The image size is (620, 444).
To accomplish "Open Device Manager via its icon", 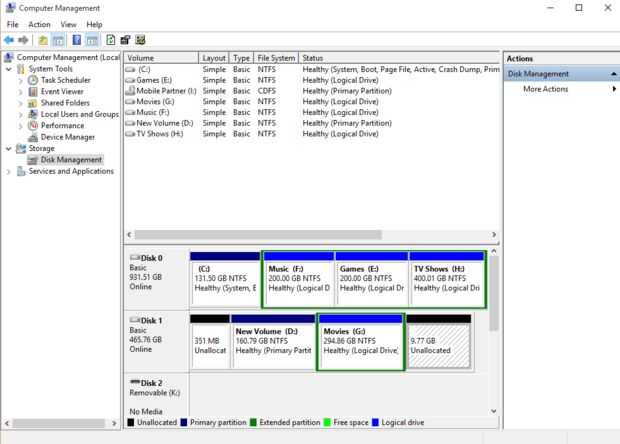I will coord(33,137).
